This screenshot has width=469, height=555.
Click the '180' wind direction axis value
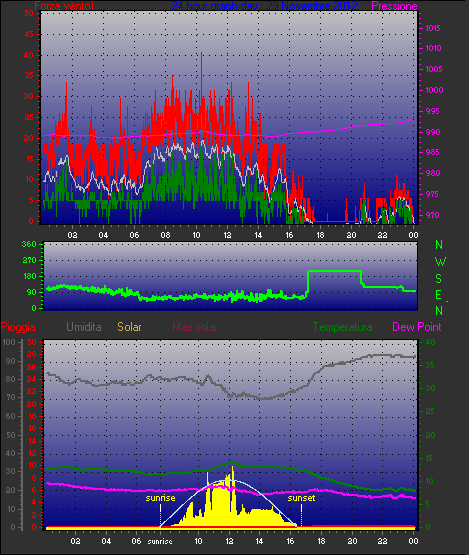click(30, 276)
